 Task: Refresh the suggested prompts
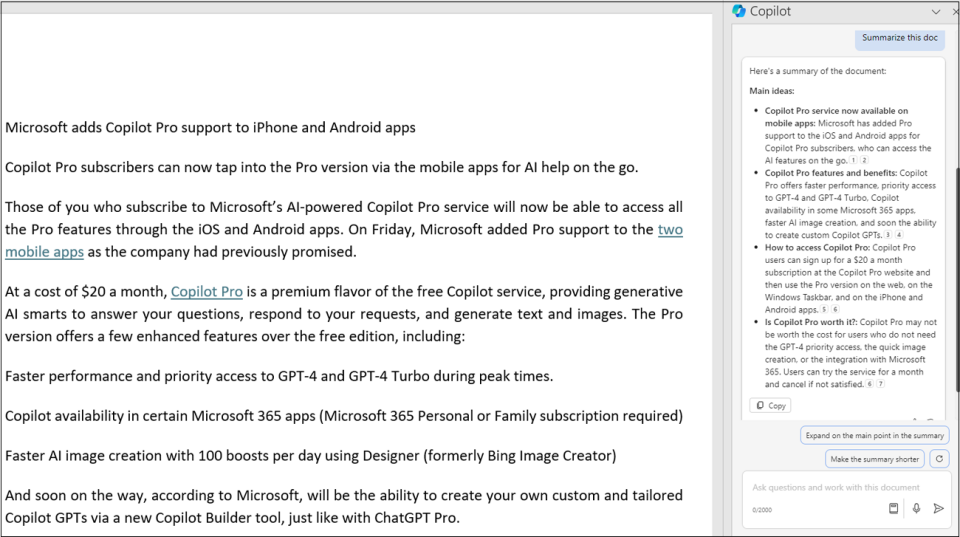[x=939, y=459]
